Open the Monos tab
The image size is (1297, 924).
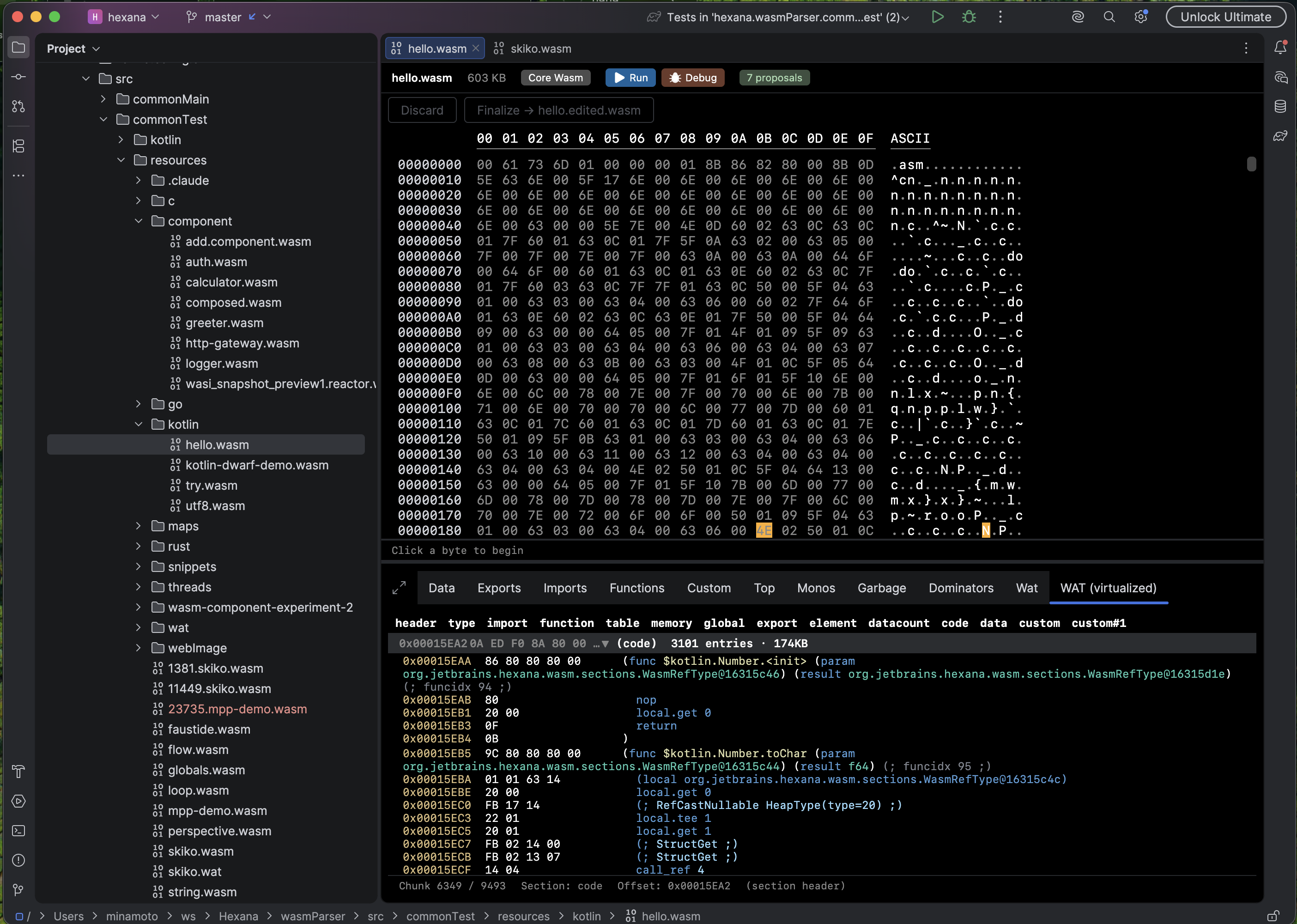816,588
